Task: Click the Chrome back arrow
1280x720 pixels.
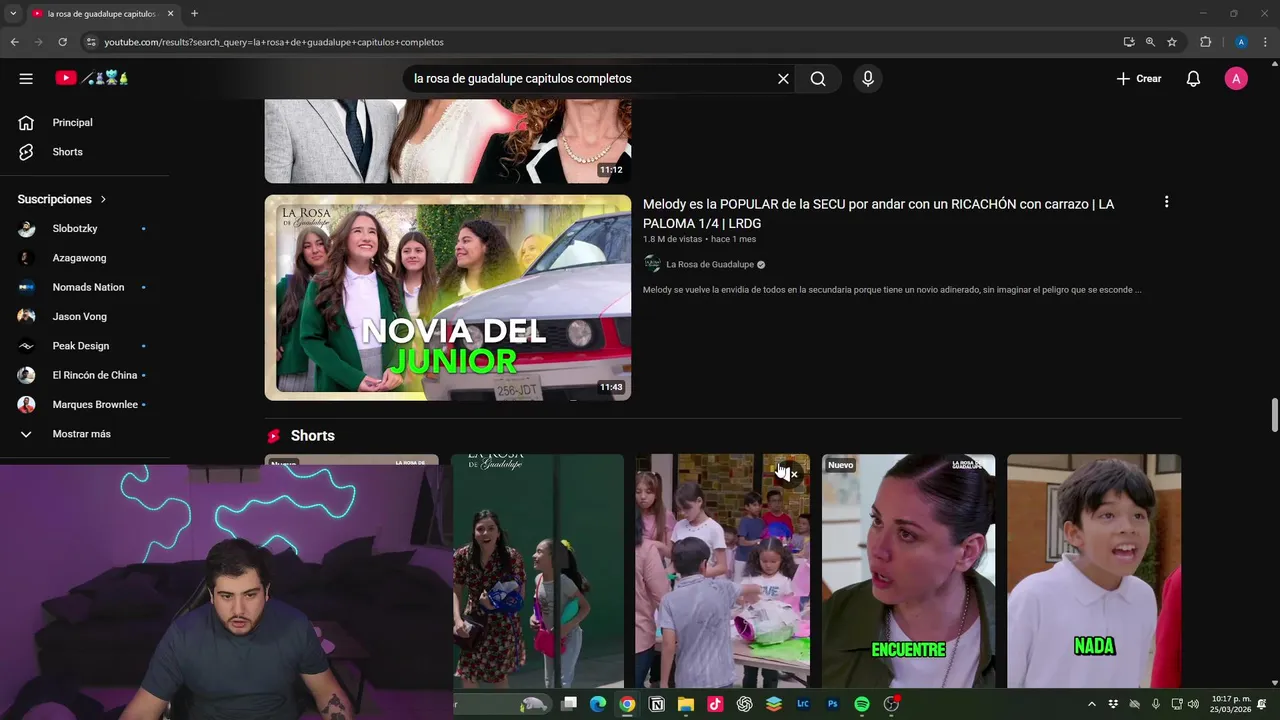Action: pos(14,42)
